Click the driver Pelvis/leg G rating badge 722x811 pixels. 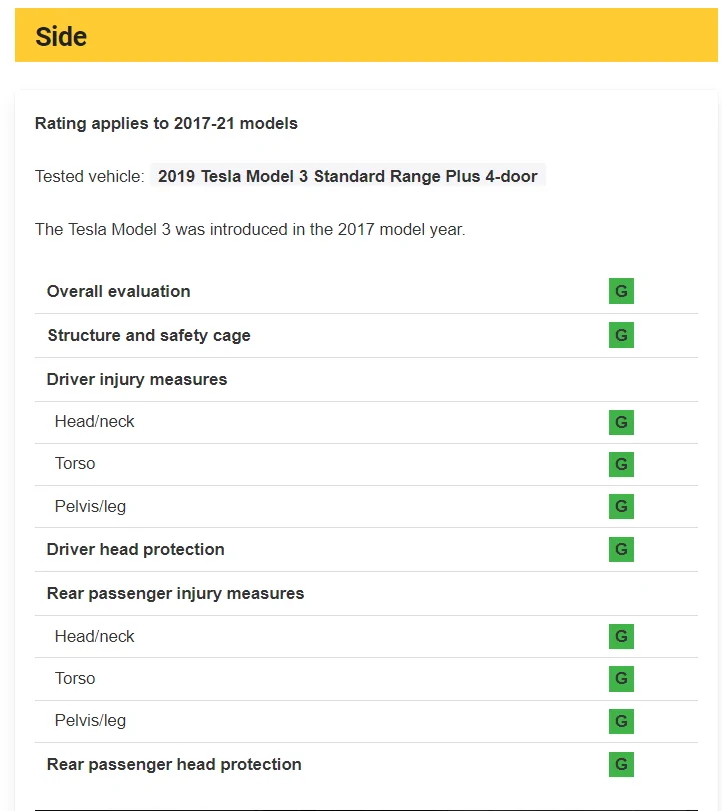point(621,506)
